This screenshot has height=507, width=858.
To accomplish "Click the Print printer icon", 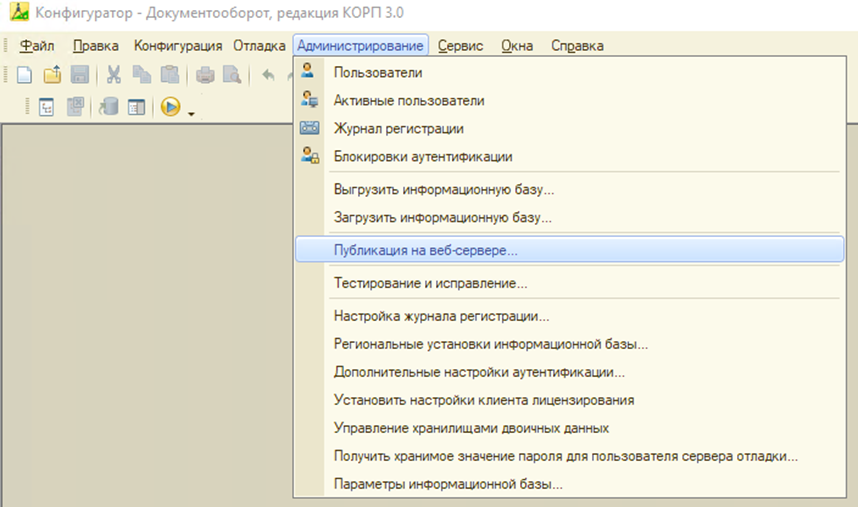I will 205,74.
